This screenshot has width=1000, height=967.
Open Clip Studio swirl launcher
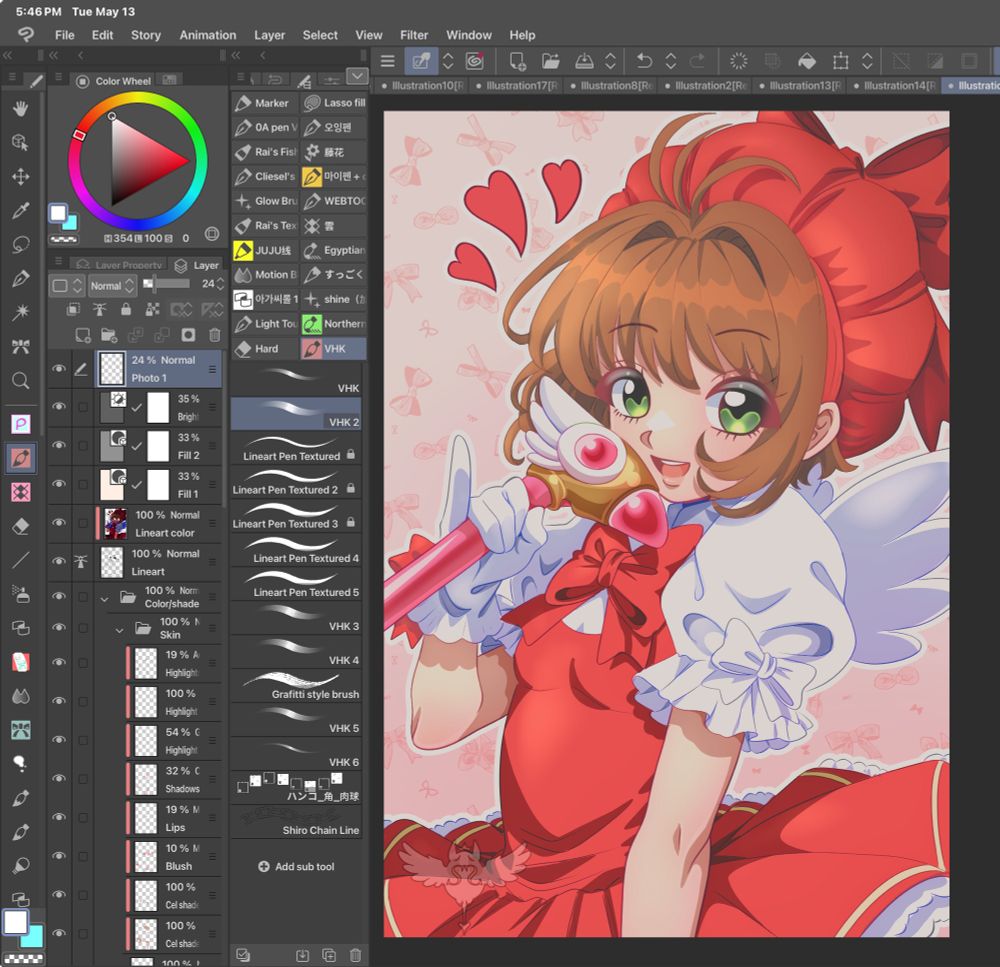pyautogui.click(x=474, y=61)
